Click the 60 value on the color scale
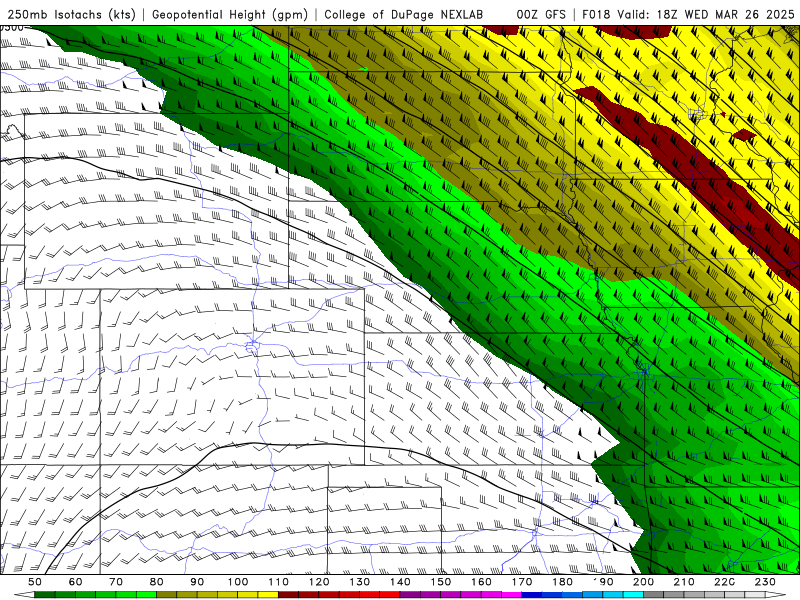The image size is (800, 600). click(75, 582)
